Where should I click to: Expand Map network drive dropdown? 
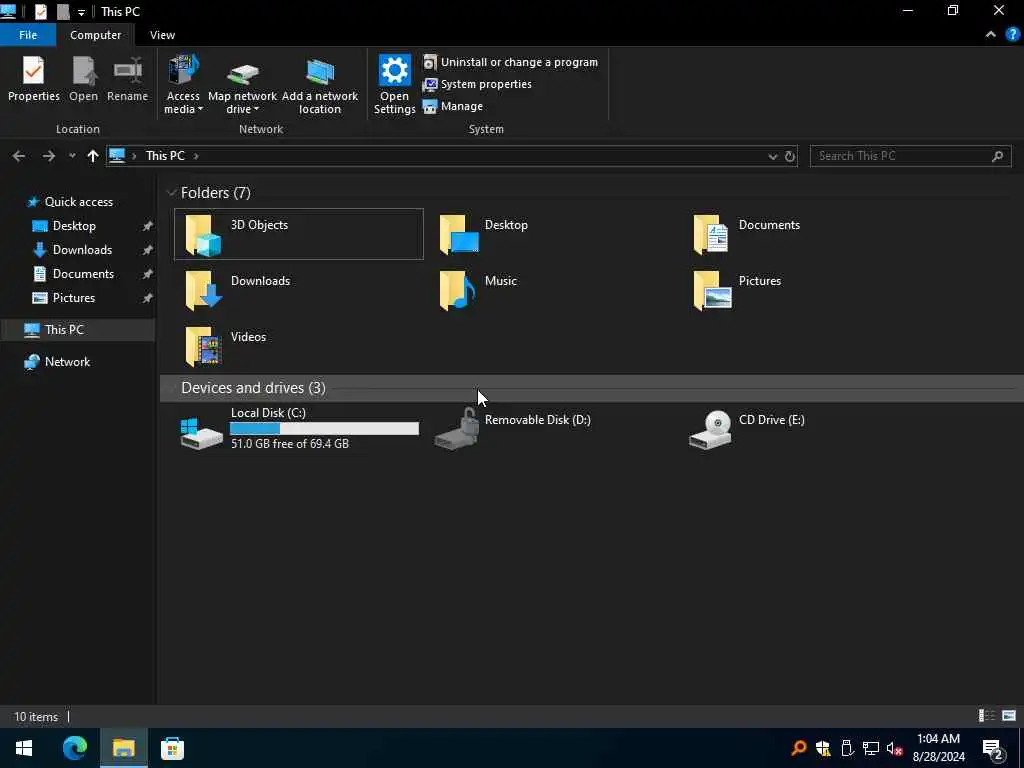click(242, 85)
